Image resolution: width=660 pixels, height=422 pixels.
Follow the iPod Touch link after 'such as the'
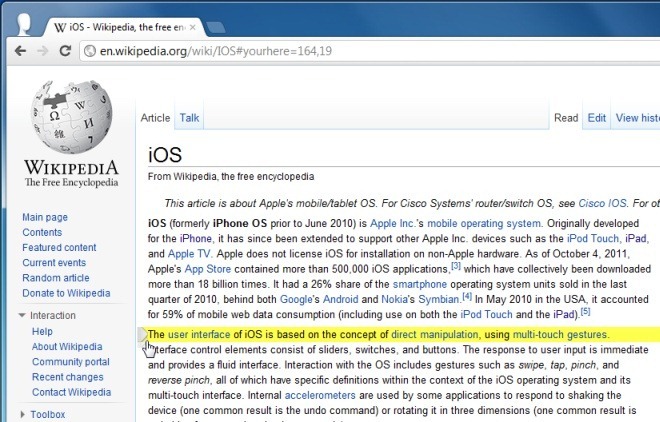[593, 239]
